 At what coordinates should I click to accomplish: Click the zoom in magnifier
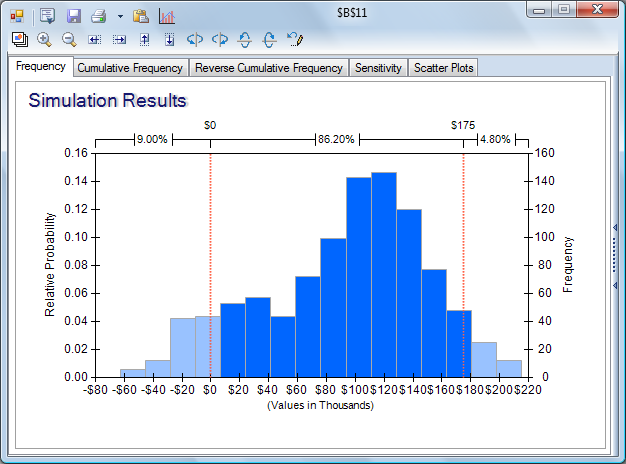tap(45, 40)
